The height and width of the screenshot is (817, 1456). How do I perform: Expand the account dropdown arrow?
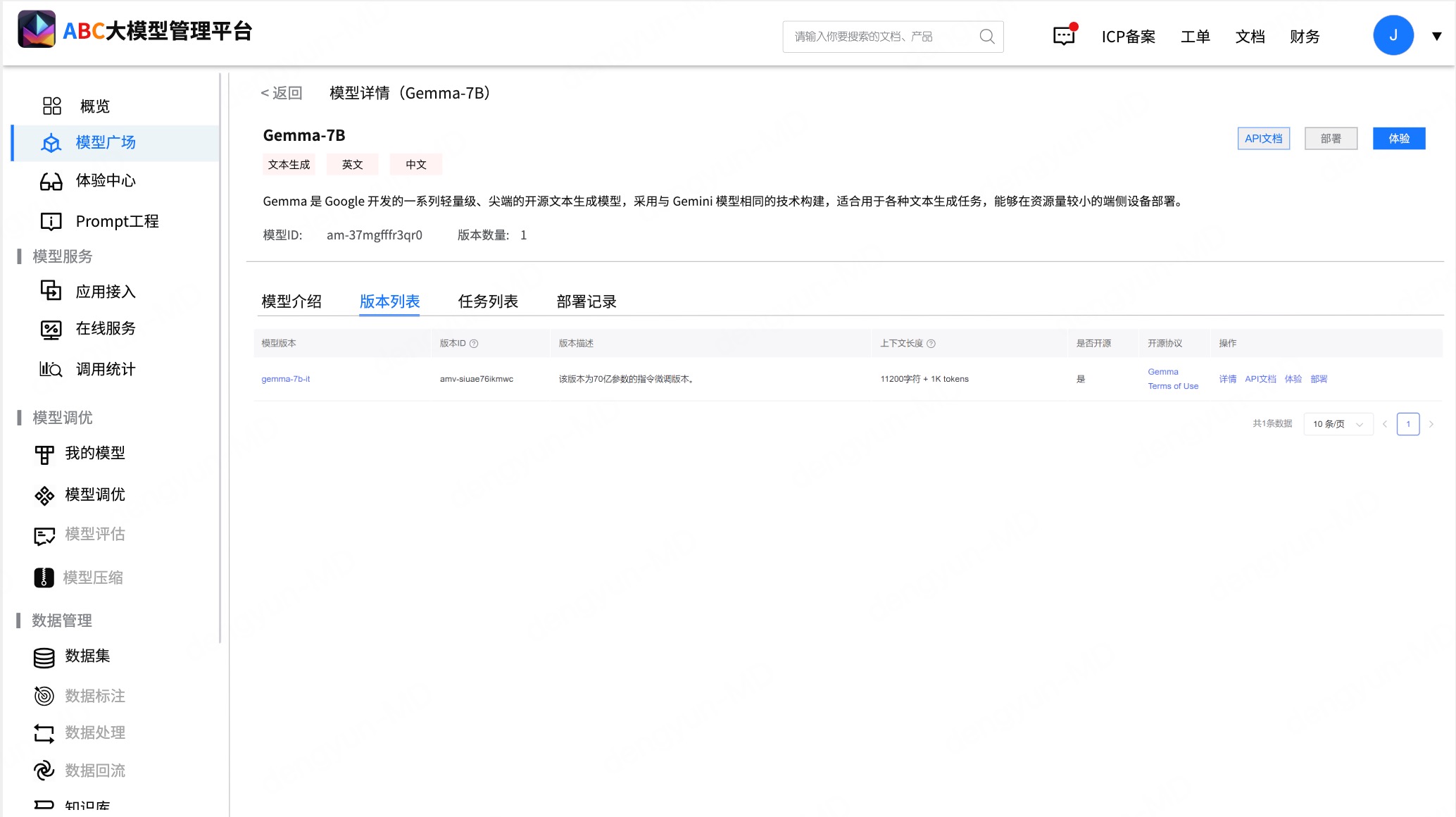point(1436,36)
